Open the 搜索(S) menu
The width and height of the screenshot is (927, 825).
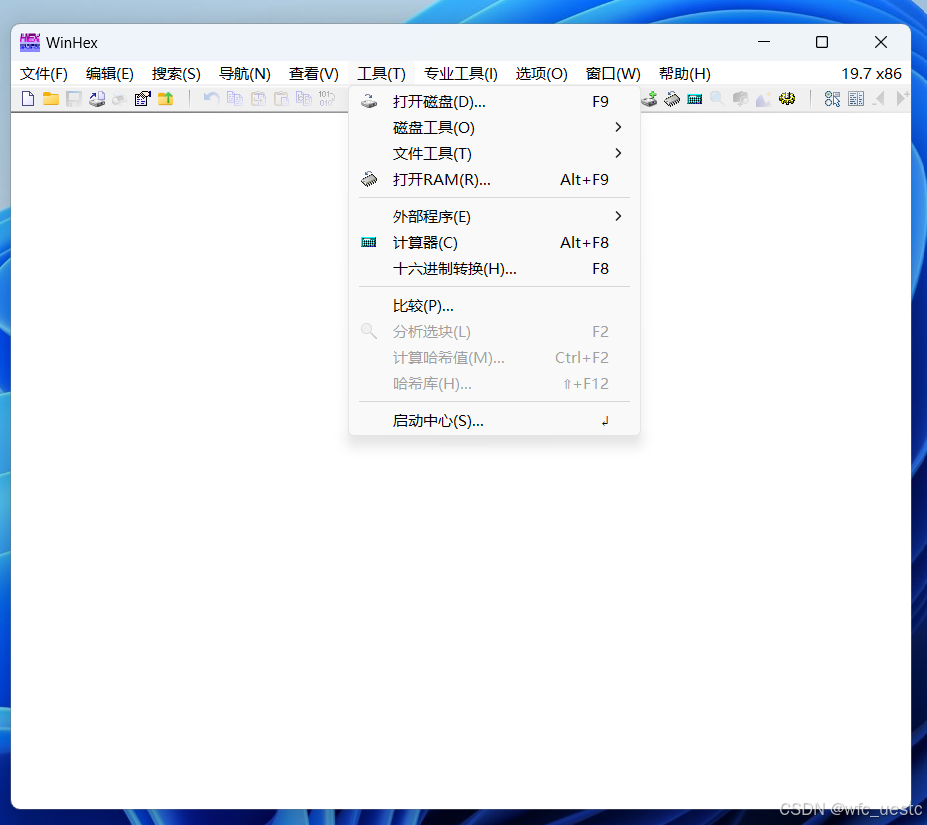pyautogui.click(x=176, y=74)
